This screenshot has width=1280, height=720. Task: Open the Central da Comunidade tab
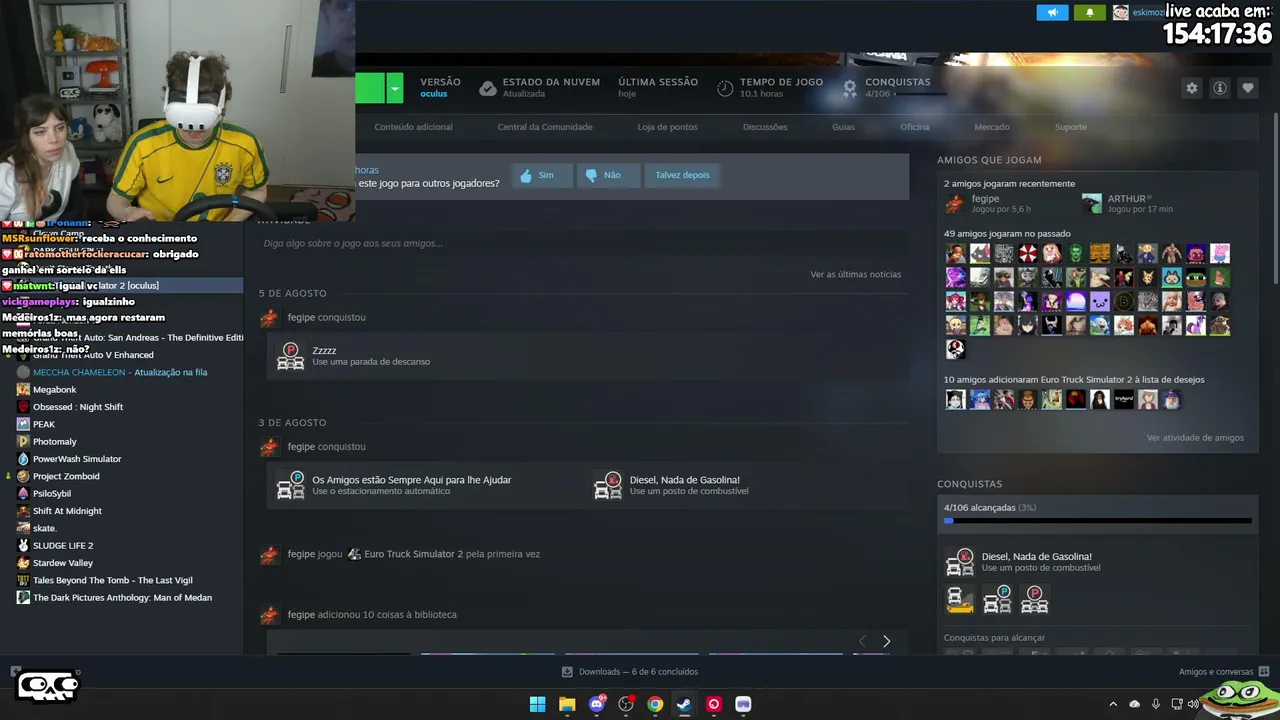click(545, 127)
